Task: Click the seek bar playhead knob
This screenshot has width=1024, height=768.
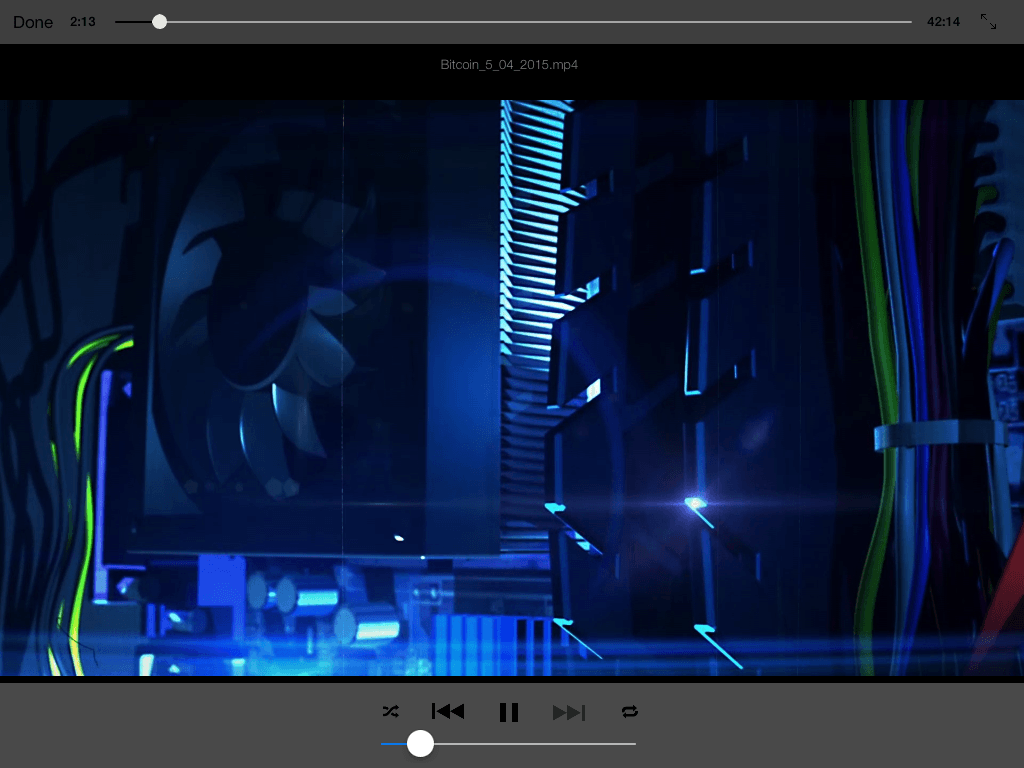Action: tap(159, 22)
